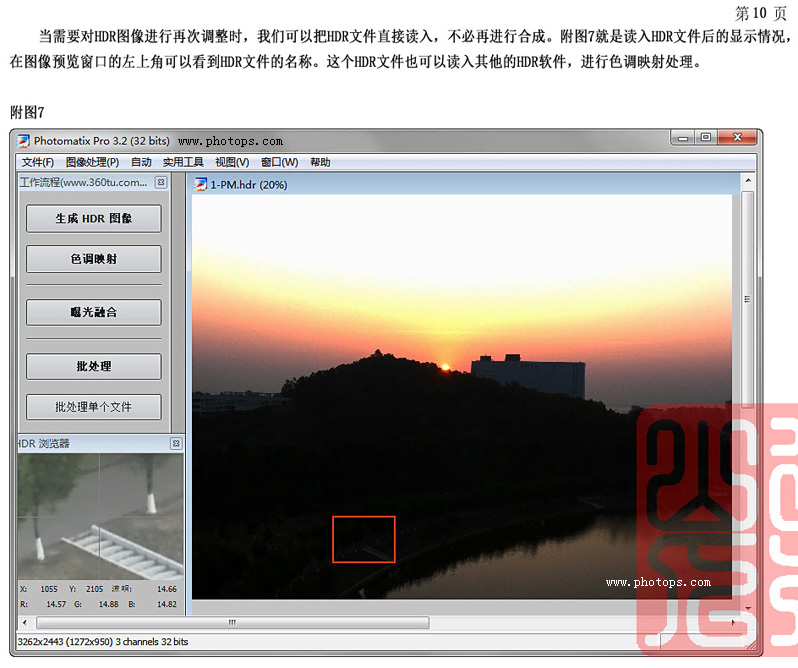Image resolution: width=798 pixels, height=668 pixels.
Task: Open the 帮助 menu
Action: tap(320, 162)
